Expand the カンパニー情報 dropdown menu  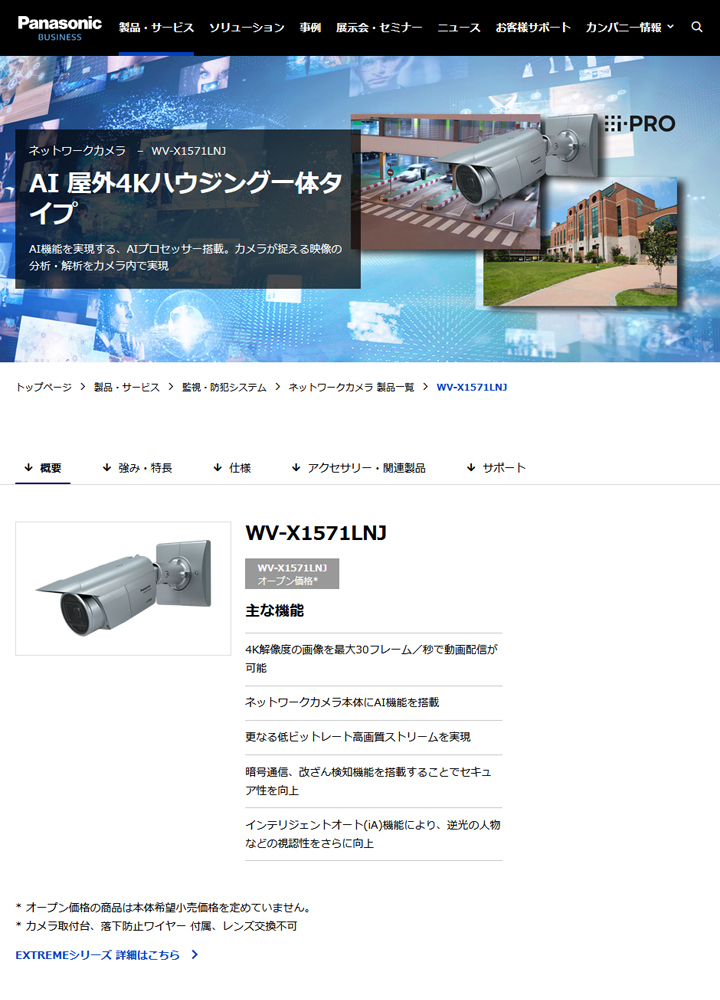629,27
